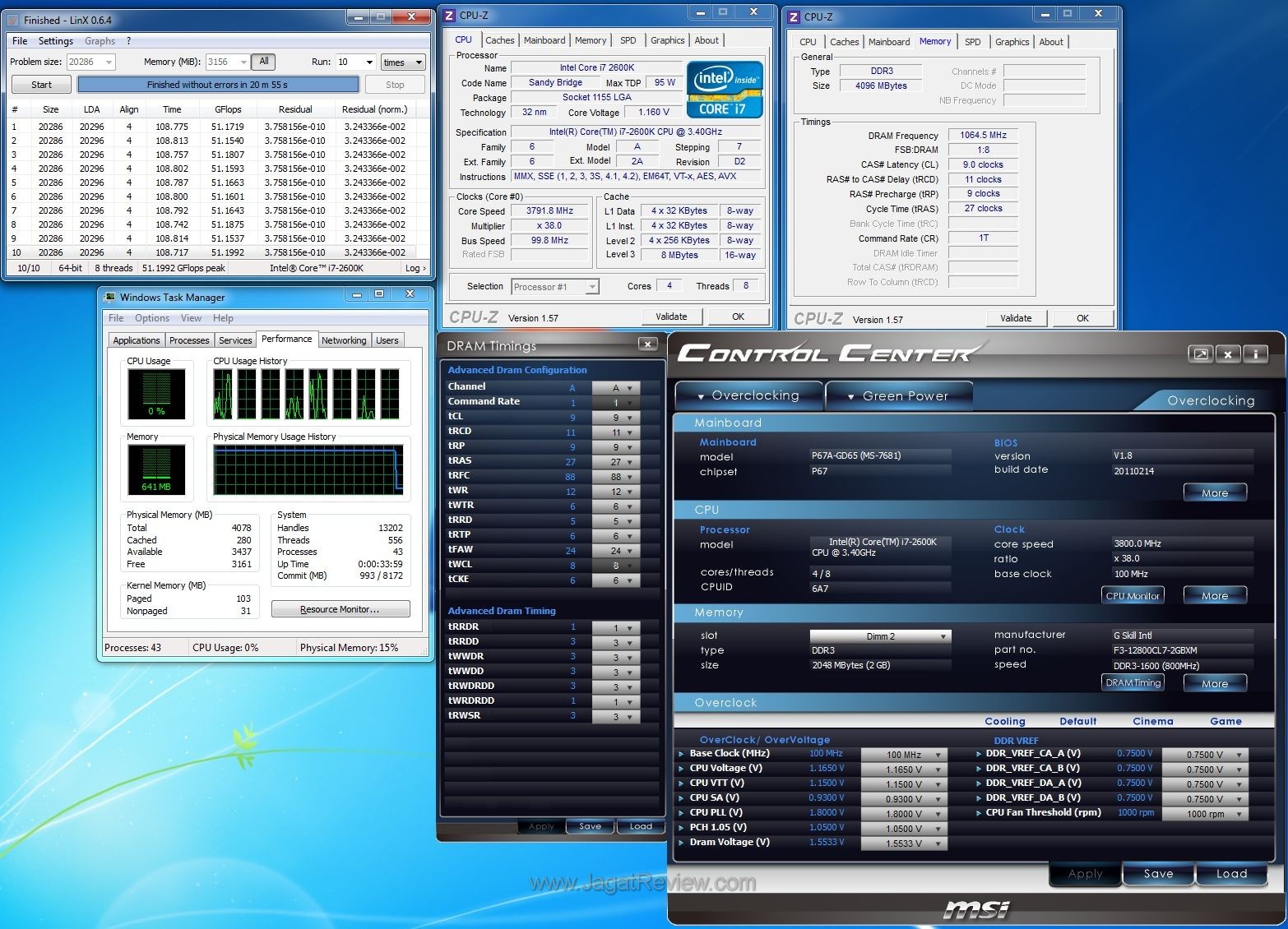The height and width of the screenshot is (929, 1288).
Task: Expand the CPU Voltage value dropdown
Action: point(905,770)
